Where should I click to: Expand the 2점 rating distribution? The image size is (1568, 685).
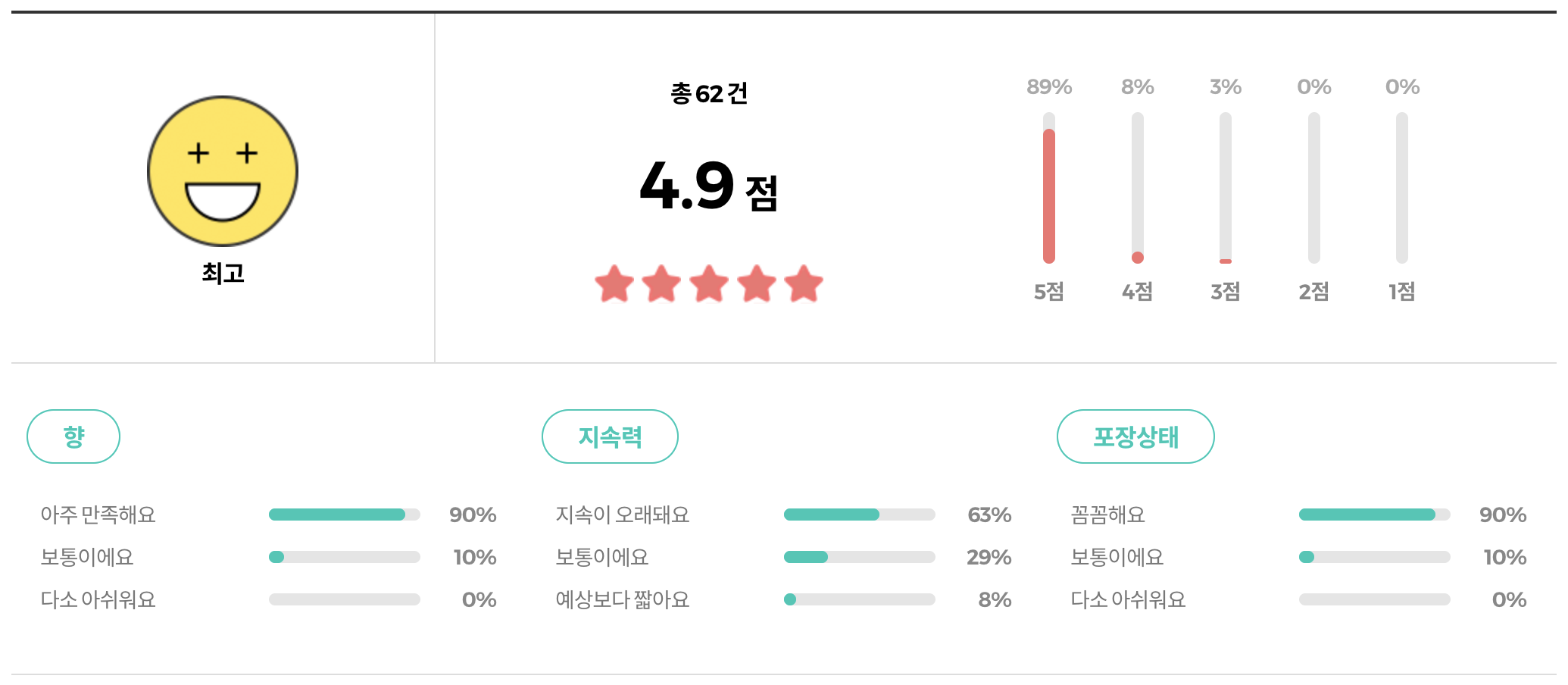click(1313, 189)
